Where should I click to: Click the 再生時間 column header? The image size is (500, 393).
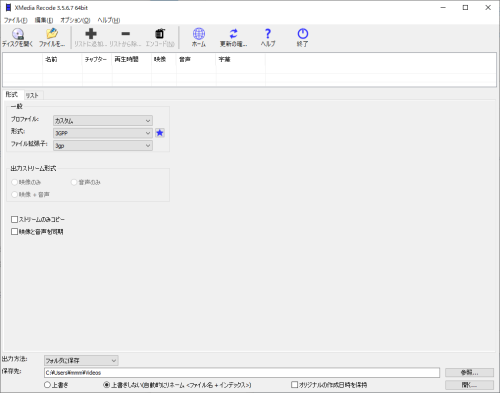(132, 59)
